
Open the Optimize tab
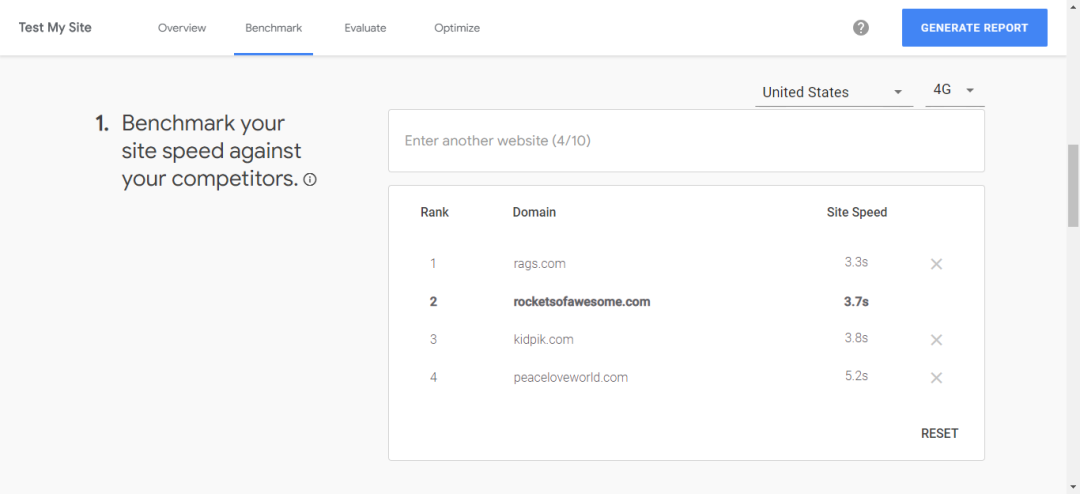coord(457,28)
